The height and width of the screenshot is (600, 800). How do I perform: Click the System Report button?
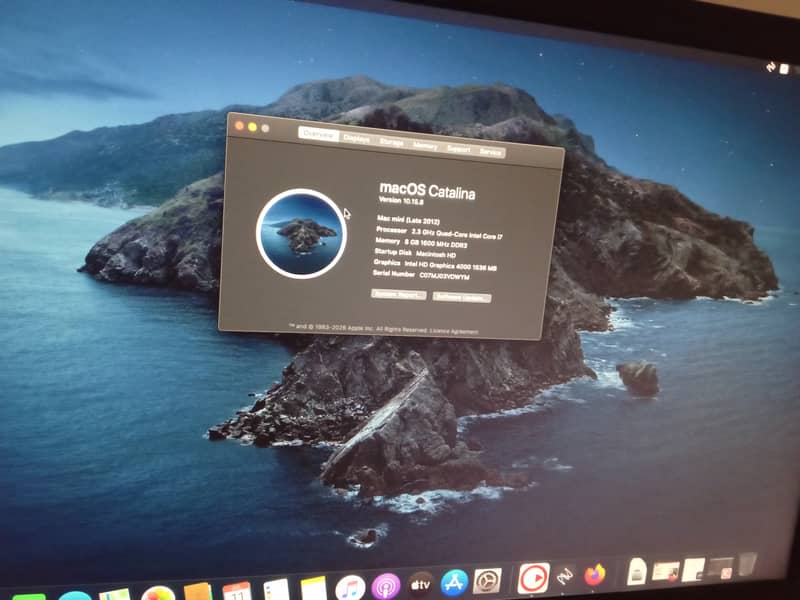(398, 294)
